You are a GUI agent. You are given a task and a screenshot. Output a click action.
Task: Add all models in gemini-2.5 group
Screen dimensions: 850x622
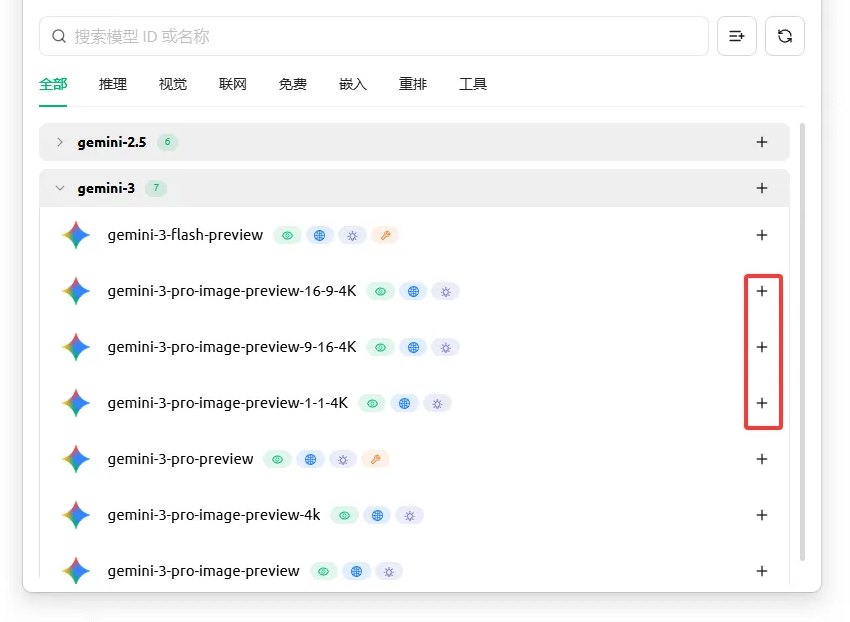(762, 142)
